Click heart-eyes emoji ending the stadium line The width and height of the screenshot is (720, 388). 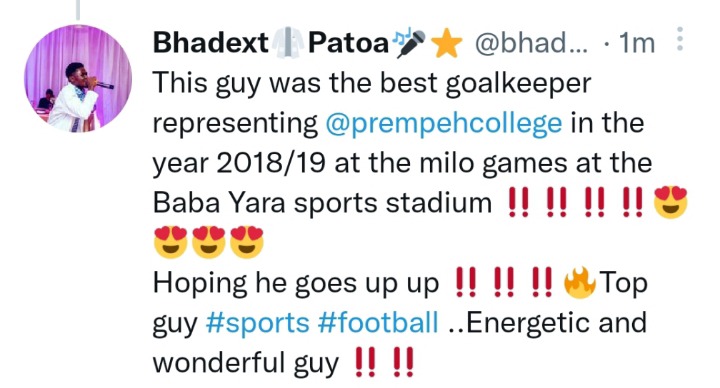point(671,202)
